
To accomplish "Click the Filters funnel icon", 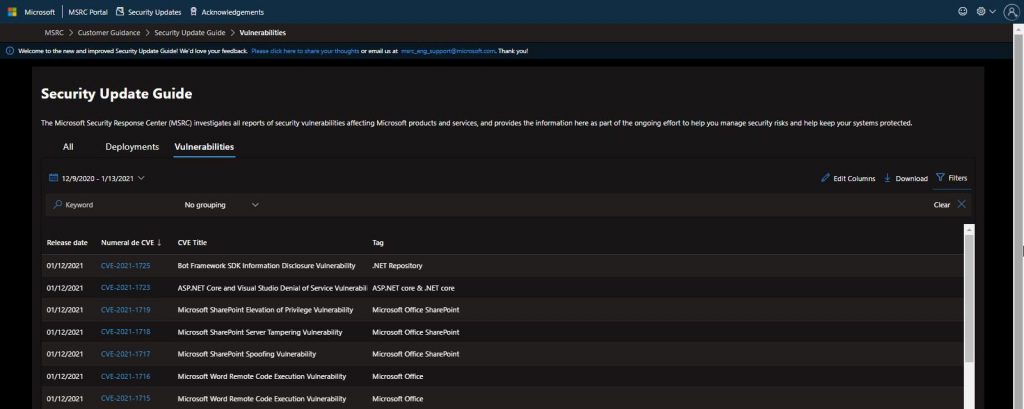I will [x=940, y=177].
